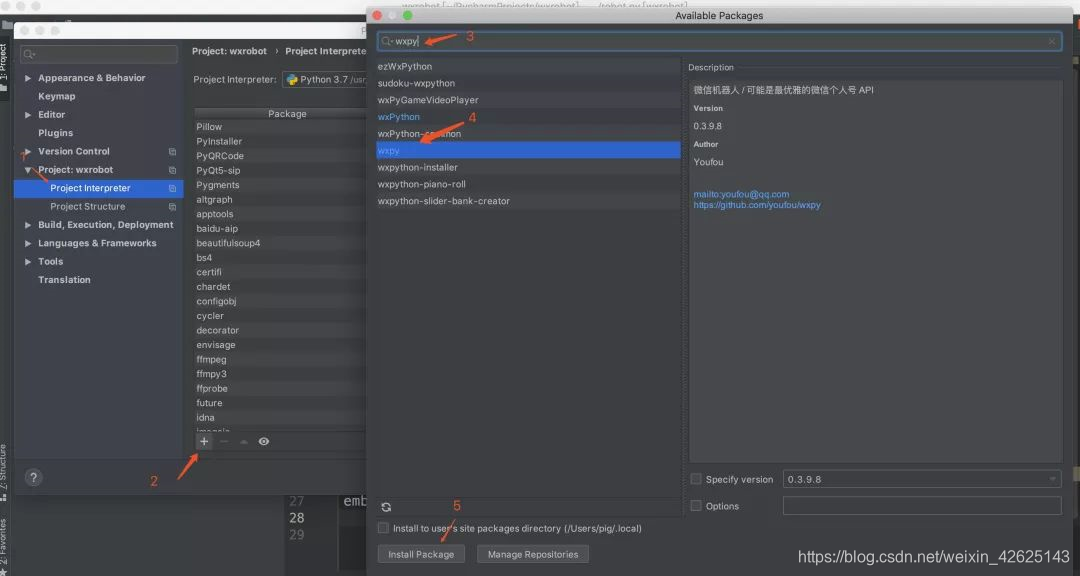Viewport: 1080px width, 576px height.
Task: Select decorator in installed packages
Action: click(280, 330)
